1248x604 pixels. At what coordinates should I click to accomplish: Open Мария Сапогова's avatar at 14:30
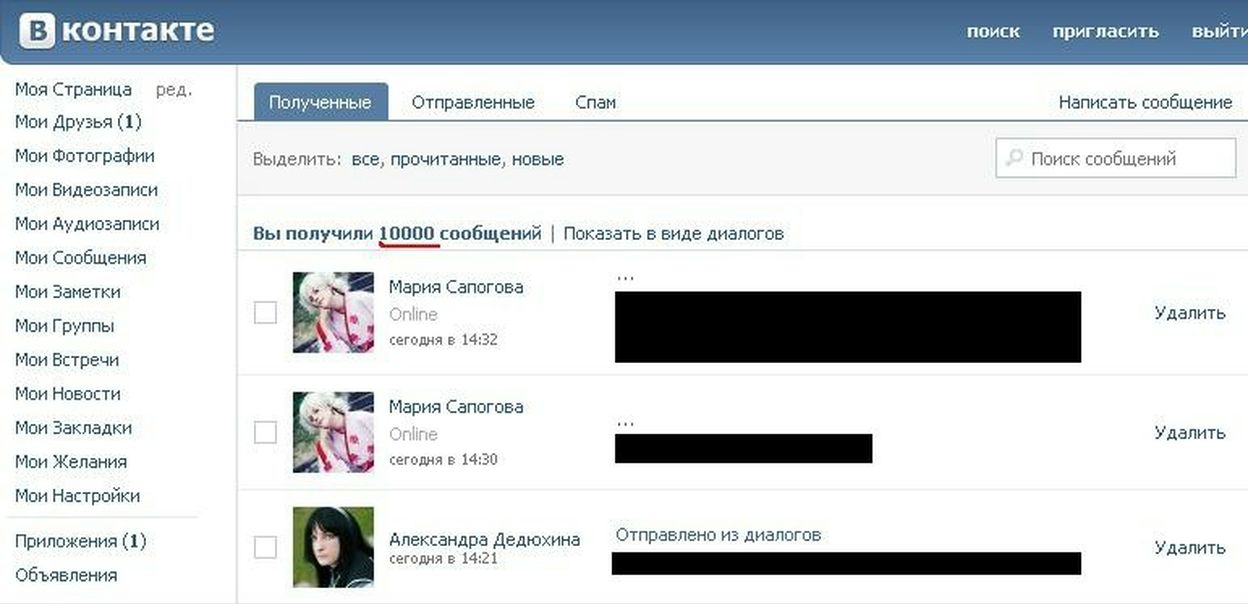click(x=333, y=432)
